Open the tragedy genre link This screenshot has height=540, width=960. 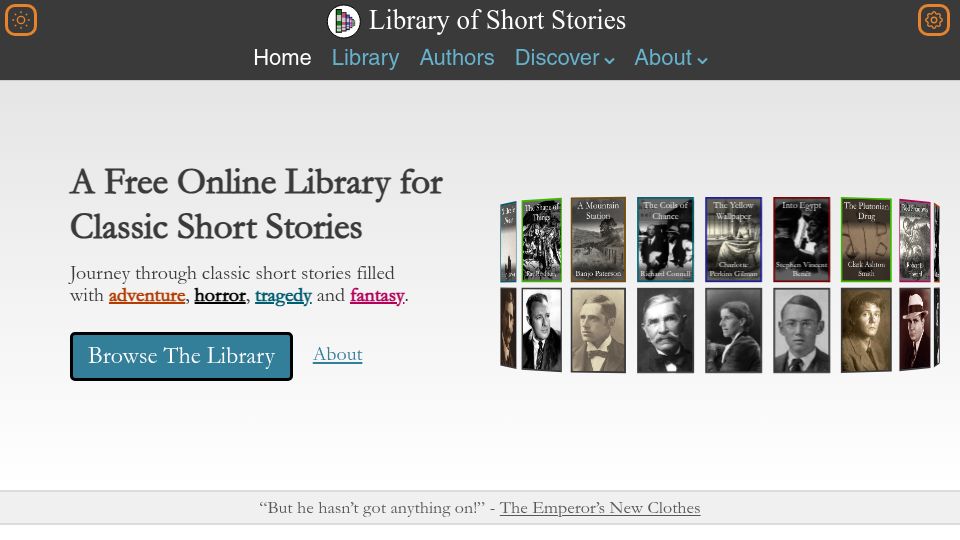(x=283, y=296)
